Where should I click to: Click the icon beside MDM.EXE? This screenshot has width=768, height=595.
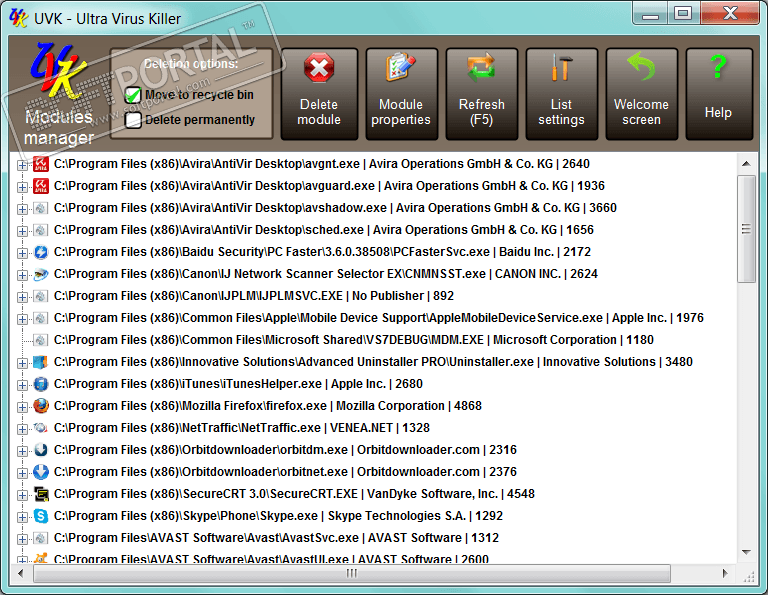tap(41, 340)
